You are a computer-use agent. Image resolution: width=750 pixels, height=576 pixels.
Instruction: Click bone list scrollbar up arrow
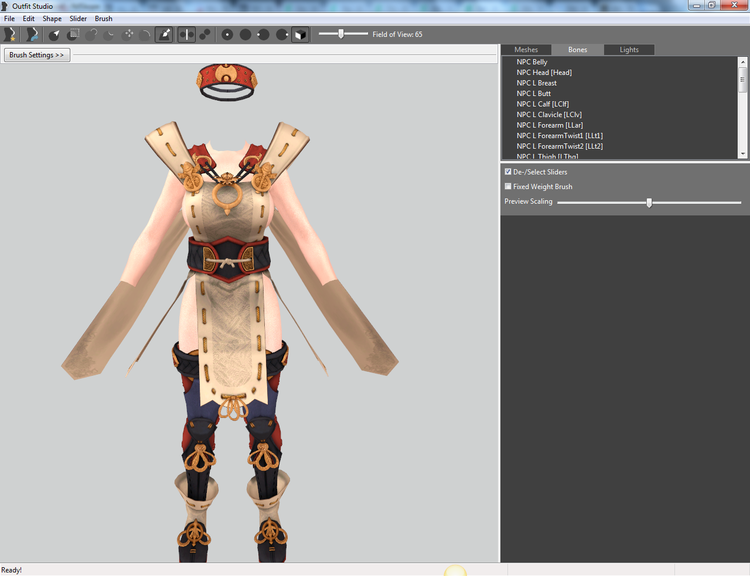[743, 62]
